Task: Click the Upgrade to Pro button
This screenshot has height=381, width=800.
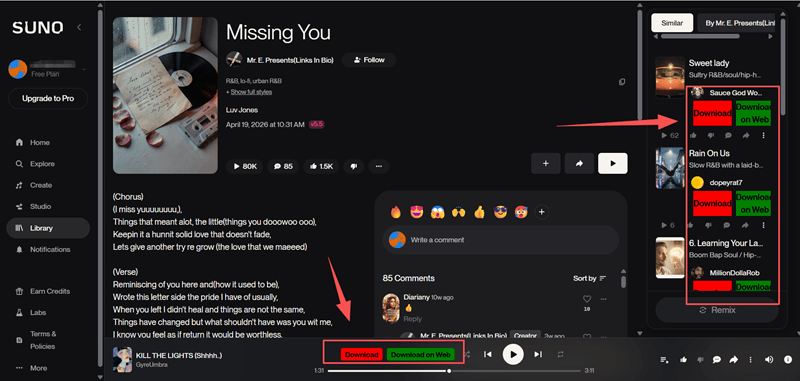Action: [48, 99]
